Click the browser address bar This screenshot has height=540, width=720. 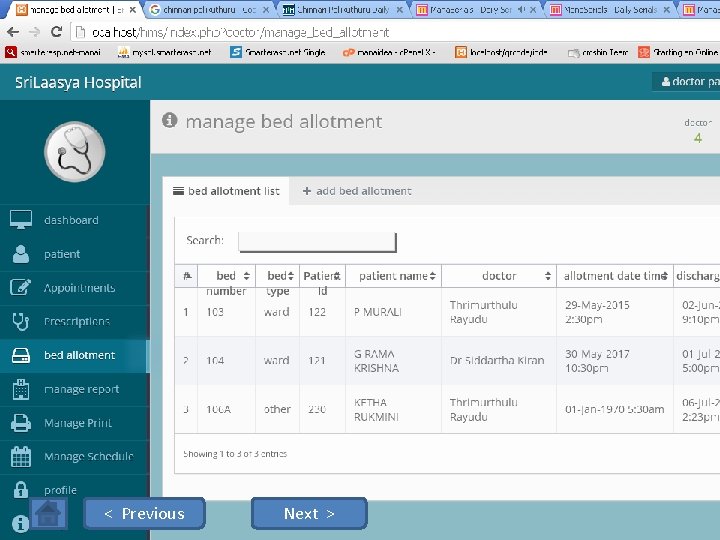(x=395, y=32)
